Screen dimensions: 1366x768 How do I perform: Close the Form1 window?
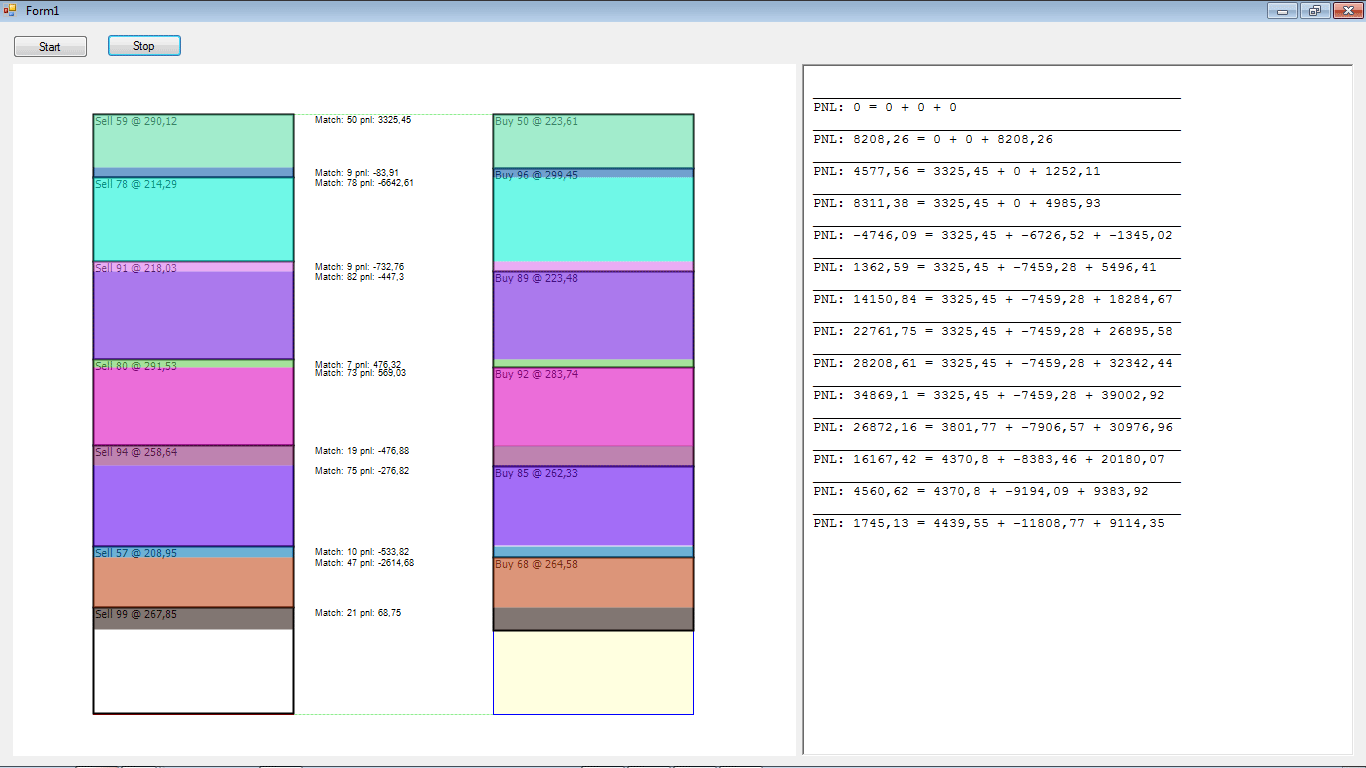pyautogui.click(x=1346, y=11)
